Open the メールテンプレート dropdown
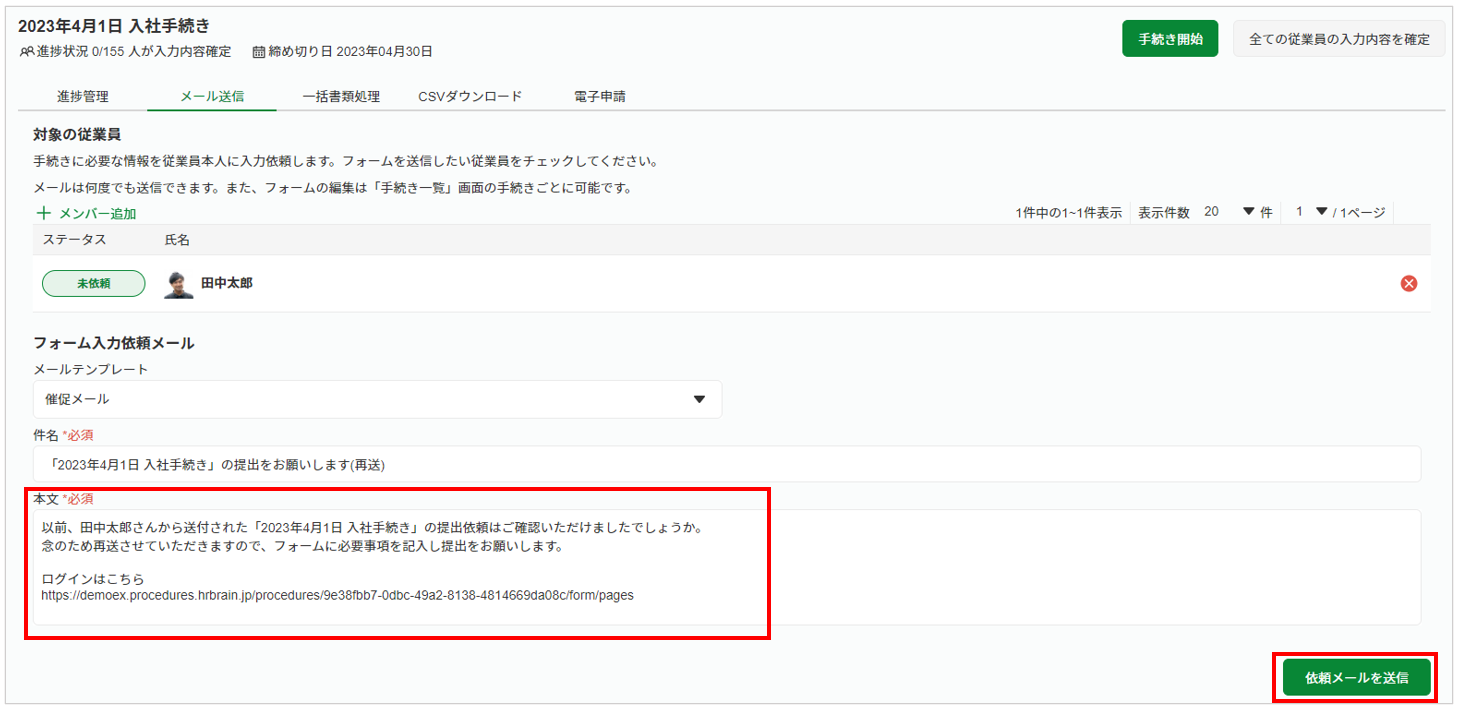 point(377,399)
